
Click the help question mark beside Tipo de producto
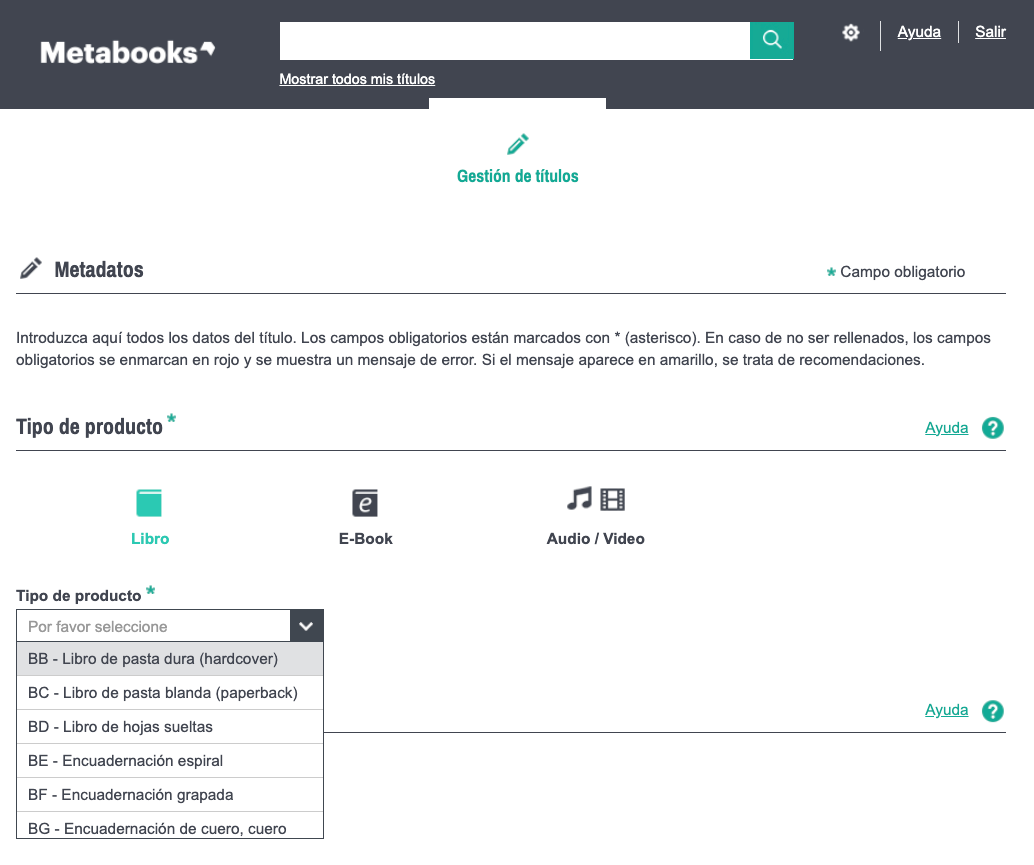(992, 428)
